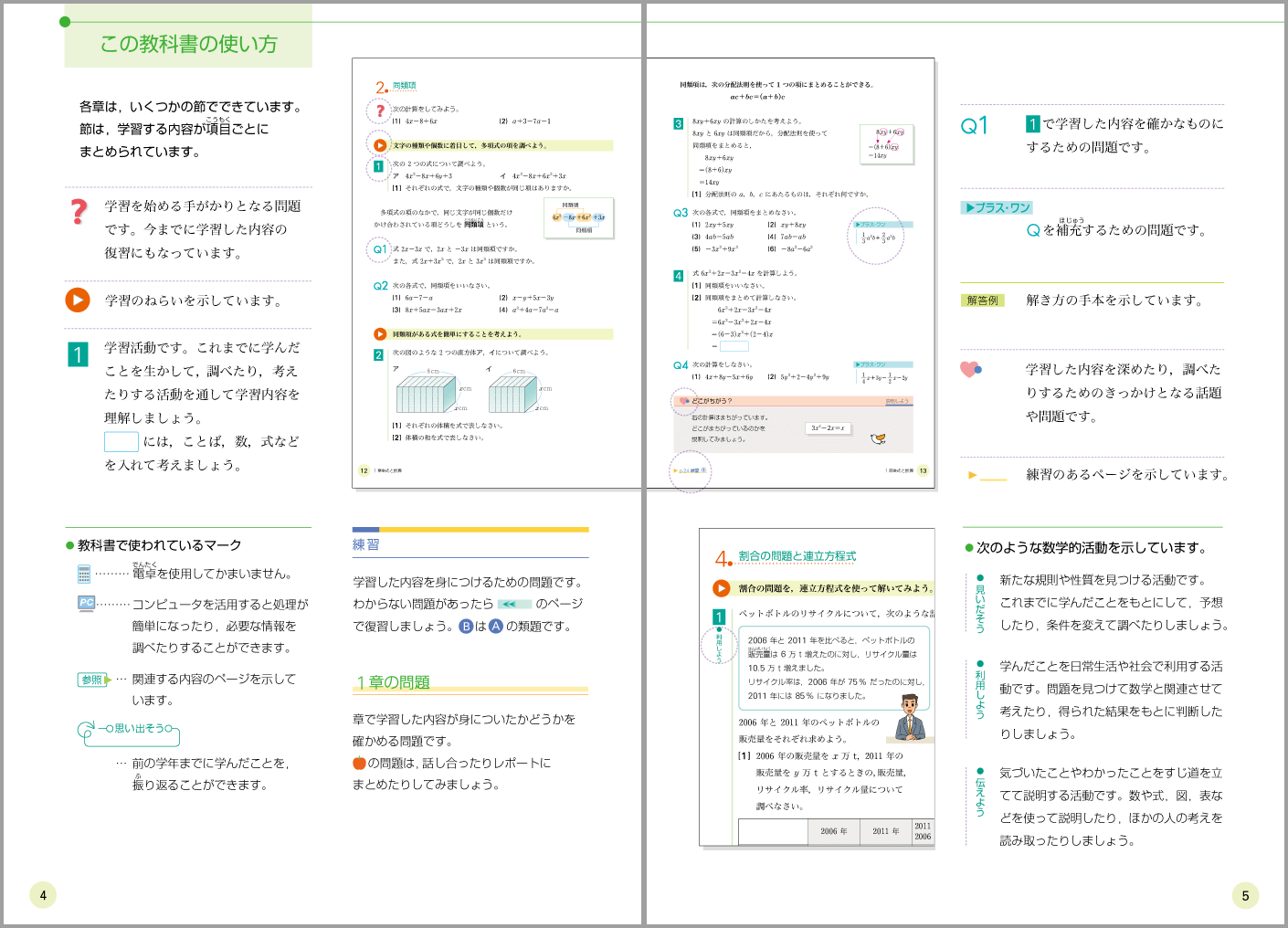
Task: Click the table cell 2006 年 in sample
Action: pos(833,831)
